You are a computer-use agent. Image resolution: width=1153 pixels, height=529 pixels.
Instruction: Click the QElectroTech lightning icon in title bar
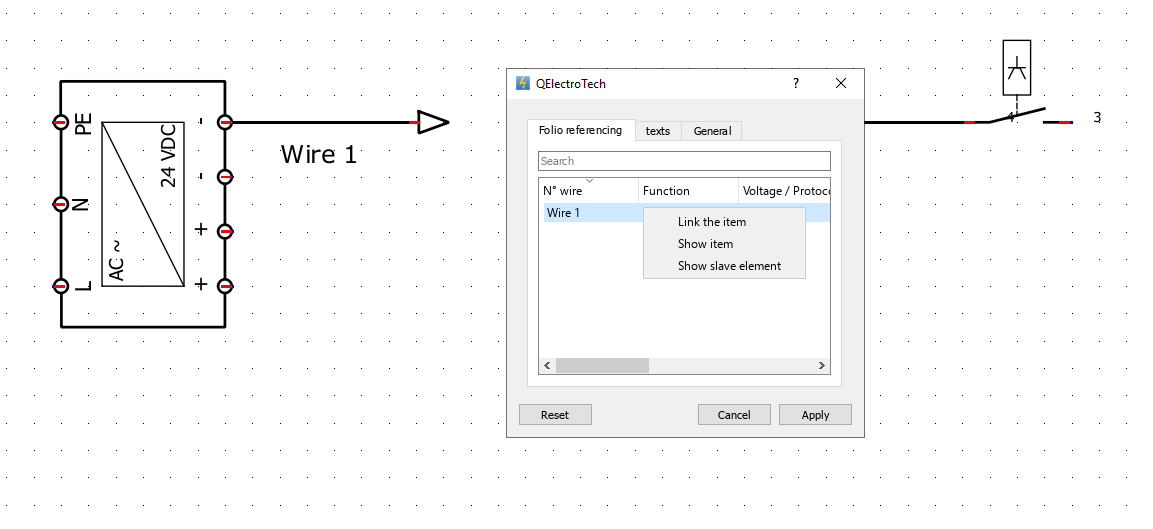pyautogui.click(x=522, y=84)
